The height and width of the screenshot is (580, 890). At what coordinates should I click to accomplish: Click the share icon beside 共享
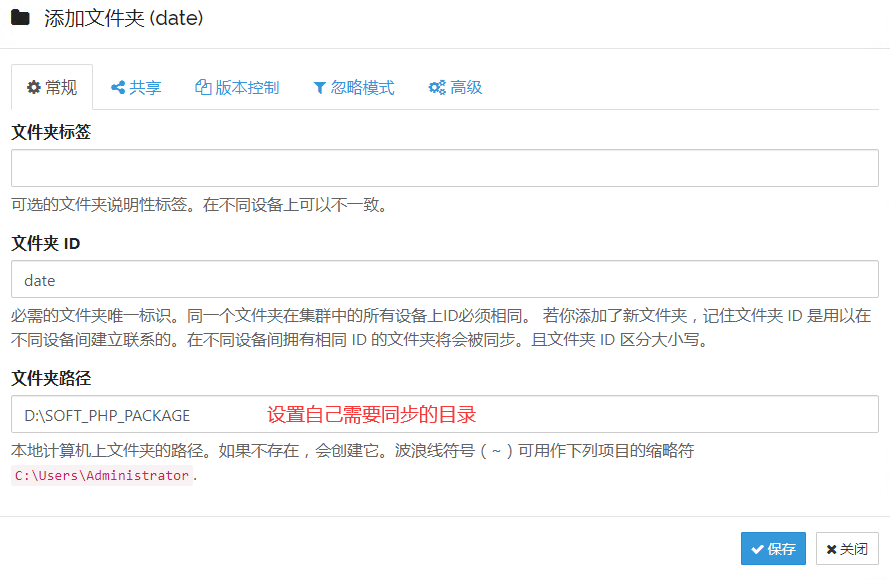pos(118,88)
